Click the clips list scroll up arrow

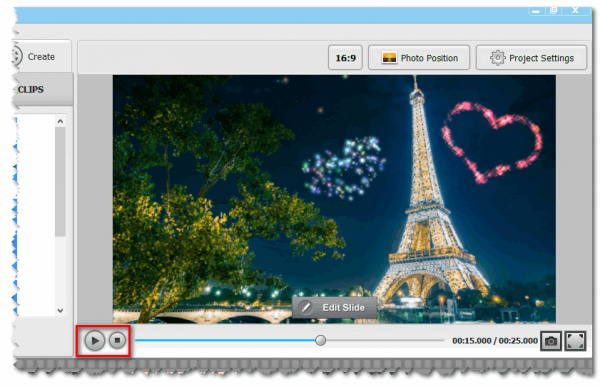click(x=60, y=121)
